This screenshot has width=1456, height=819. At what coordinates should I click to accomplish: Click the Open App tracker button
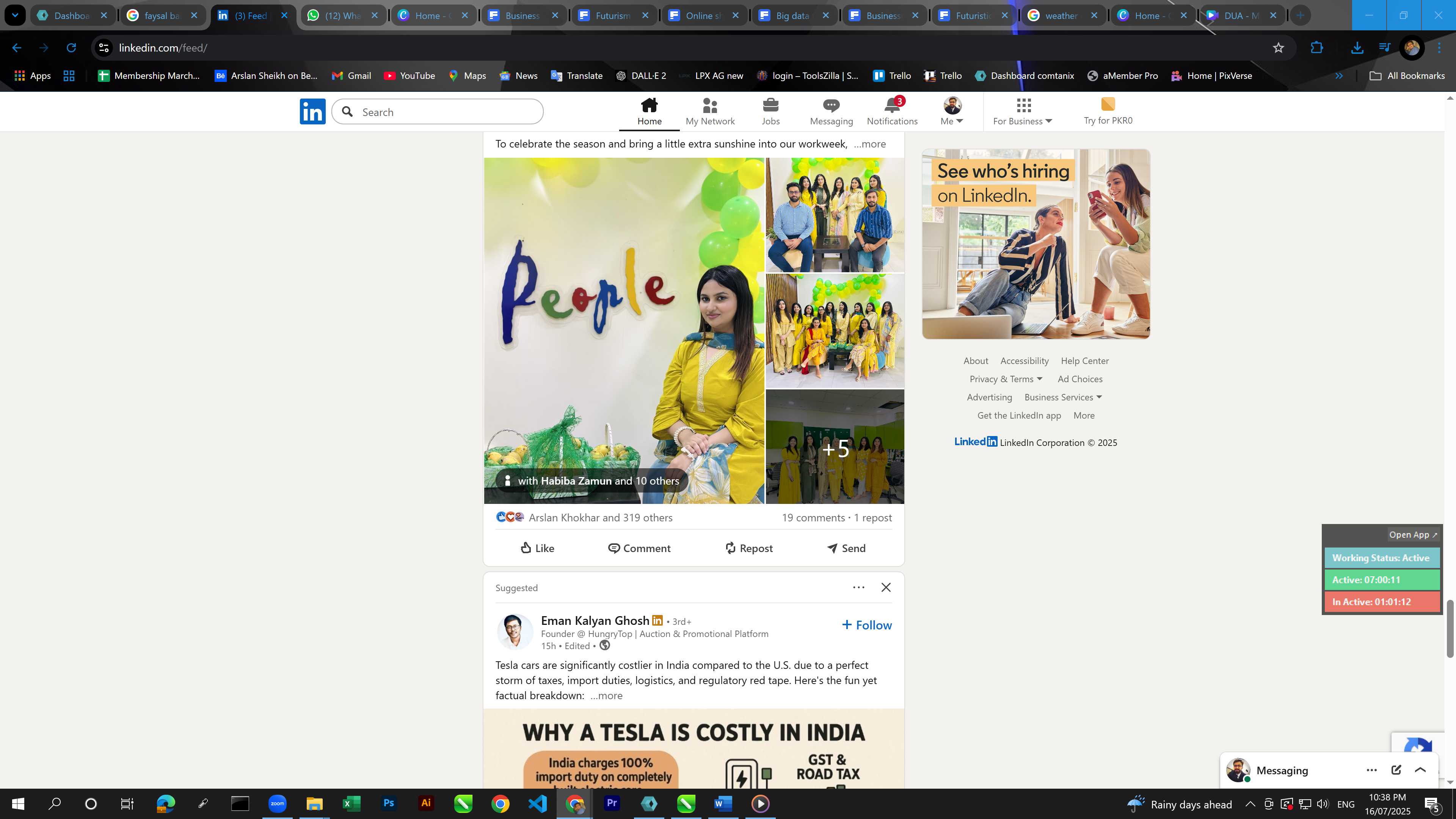click(x=1412, y=534)
